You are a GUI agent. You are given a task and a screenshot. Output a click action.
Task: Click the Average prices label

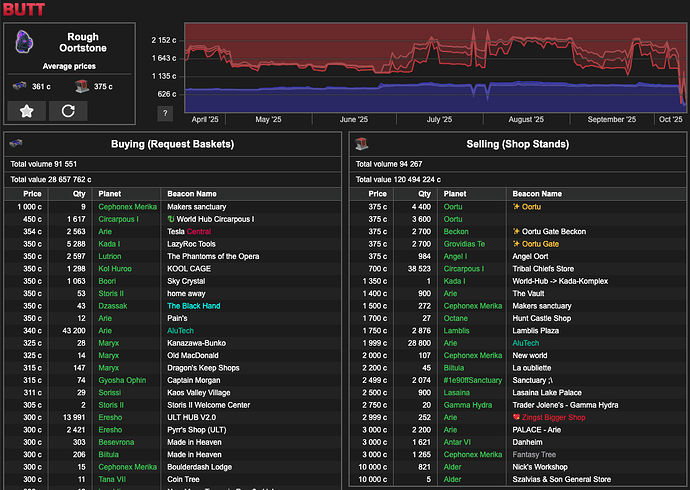69,66
